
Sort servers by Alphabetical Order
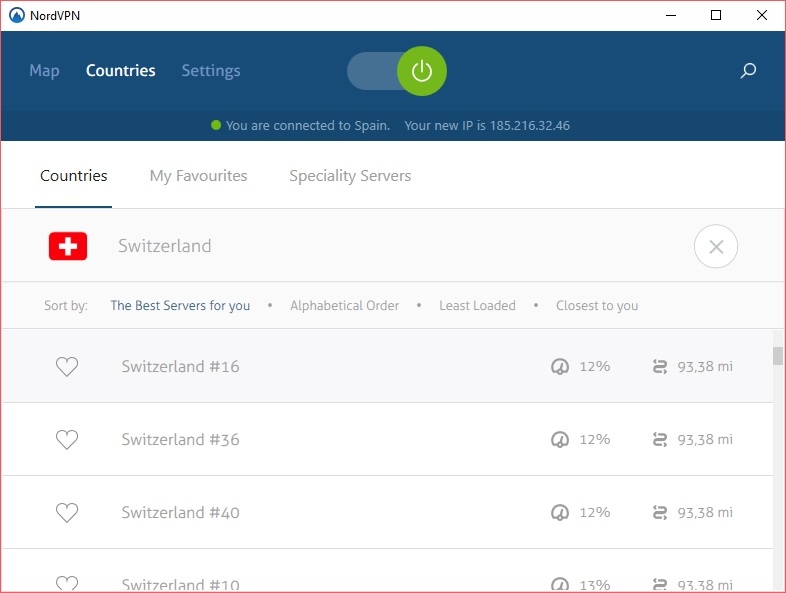pos(344,305)
